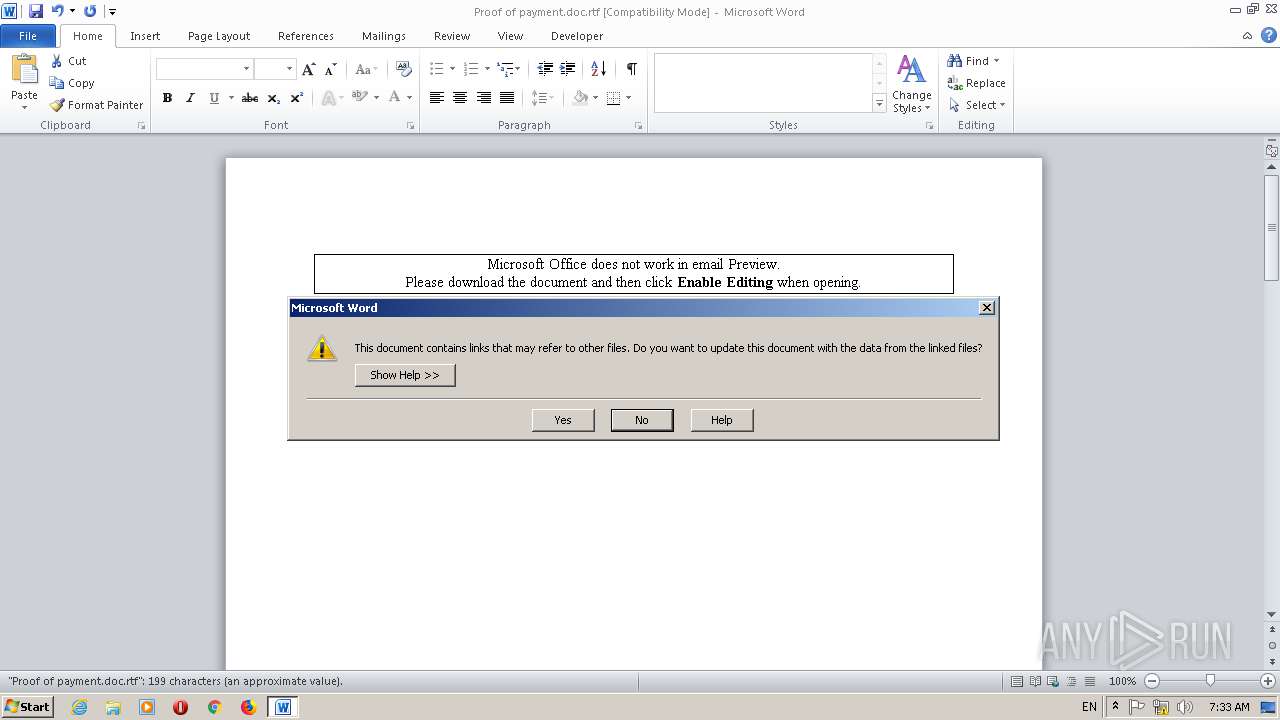Toggle Subscript formatting

click(274, 98)
